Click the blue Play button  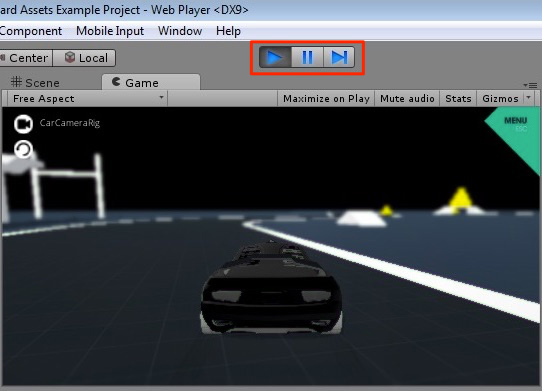[x=275, y=57]
